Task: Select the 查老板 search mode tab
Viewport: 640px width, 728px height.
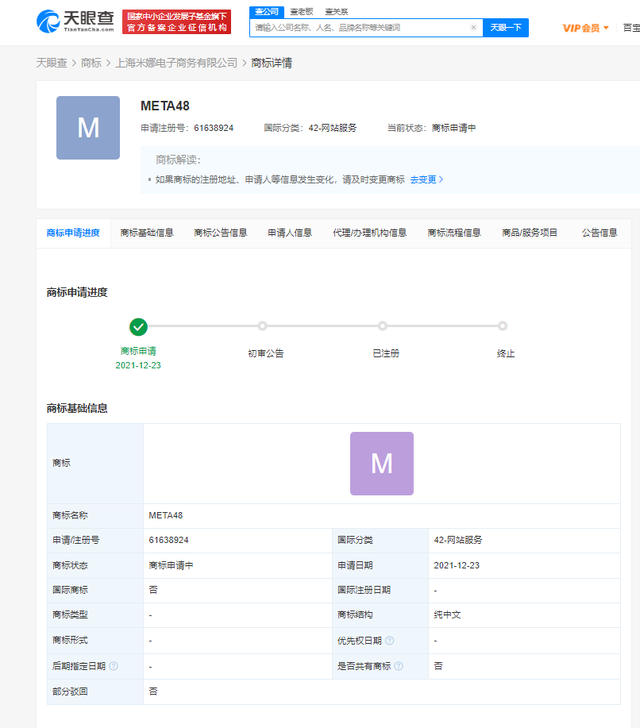Action: [302, 11]
